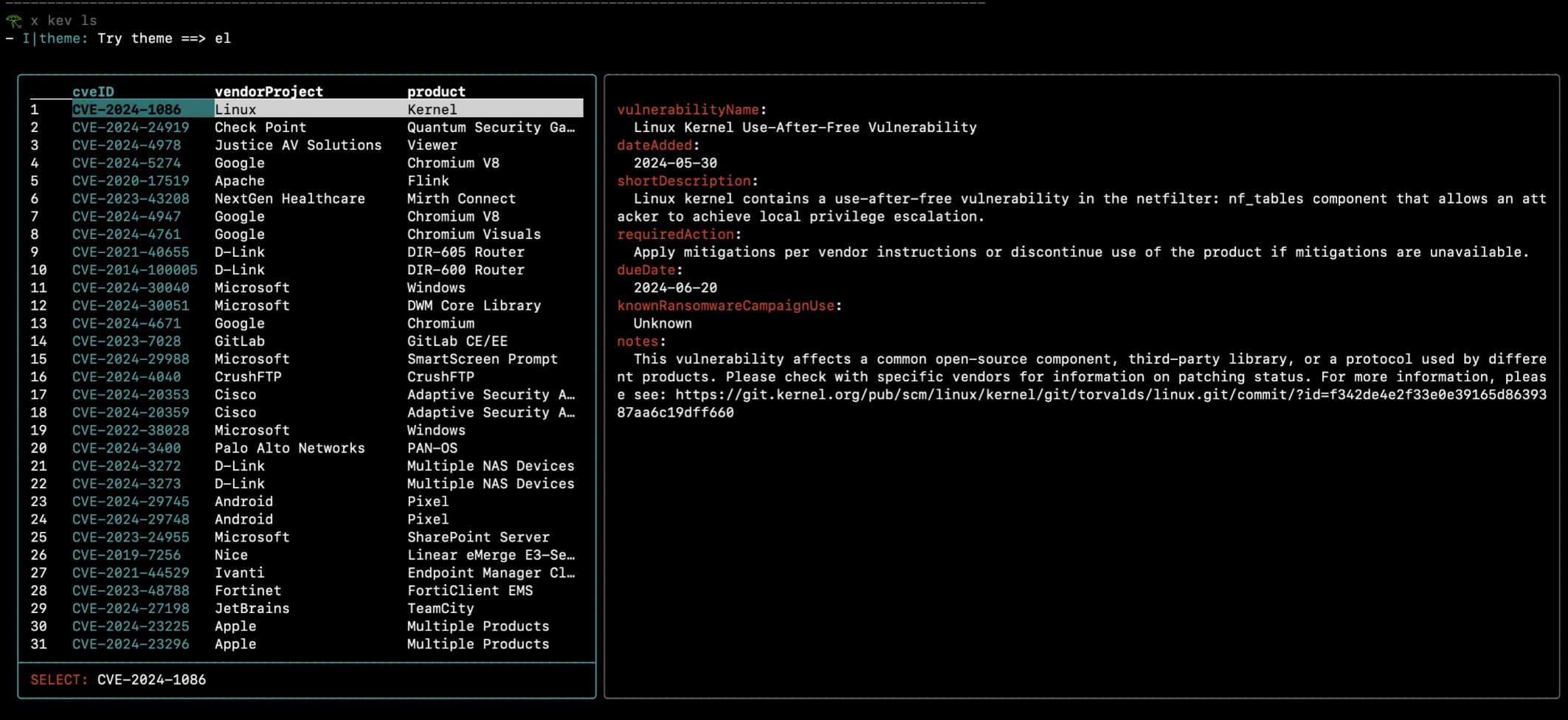Sort the table by the vendorProject column header

[269, 91]
